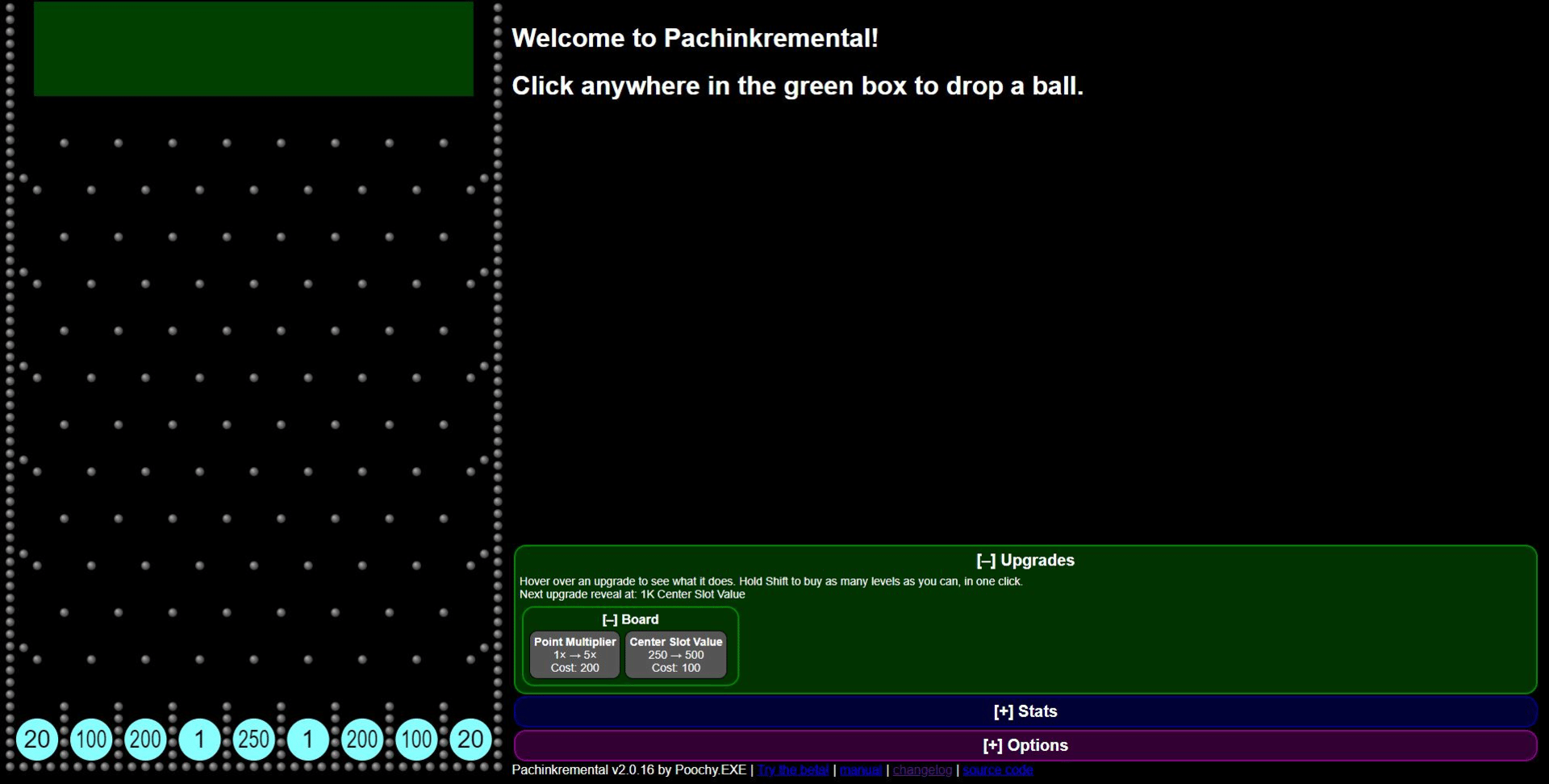Image resolution: width=1549 pixels, height=784 pixels.
Task: Buy the Center Slot Value upgrade
Action: pyautogui.click(x=676, y=654)
